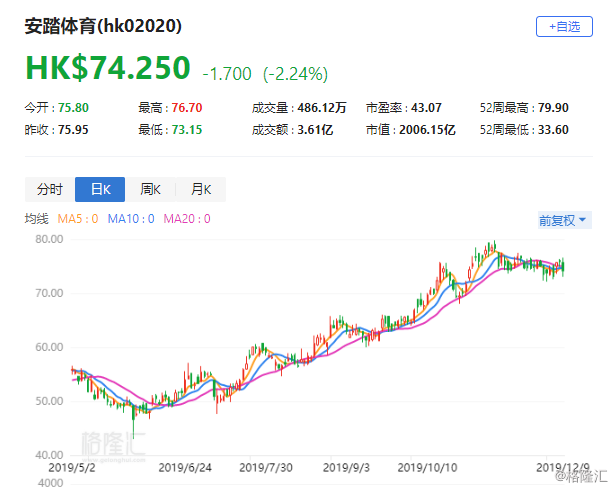Click the 最高 value 76.70
Image resolution: width=615 pixels, height=490 pixels.
187,107
